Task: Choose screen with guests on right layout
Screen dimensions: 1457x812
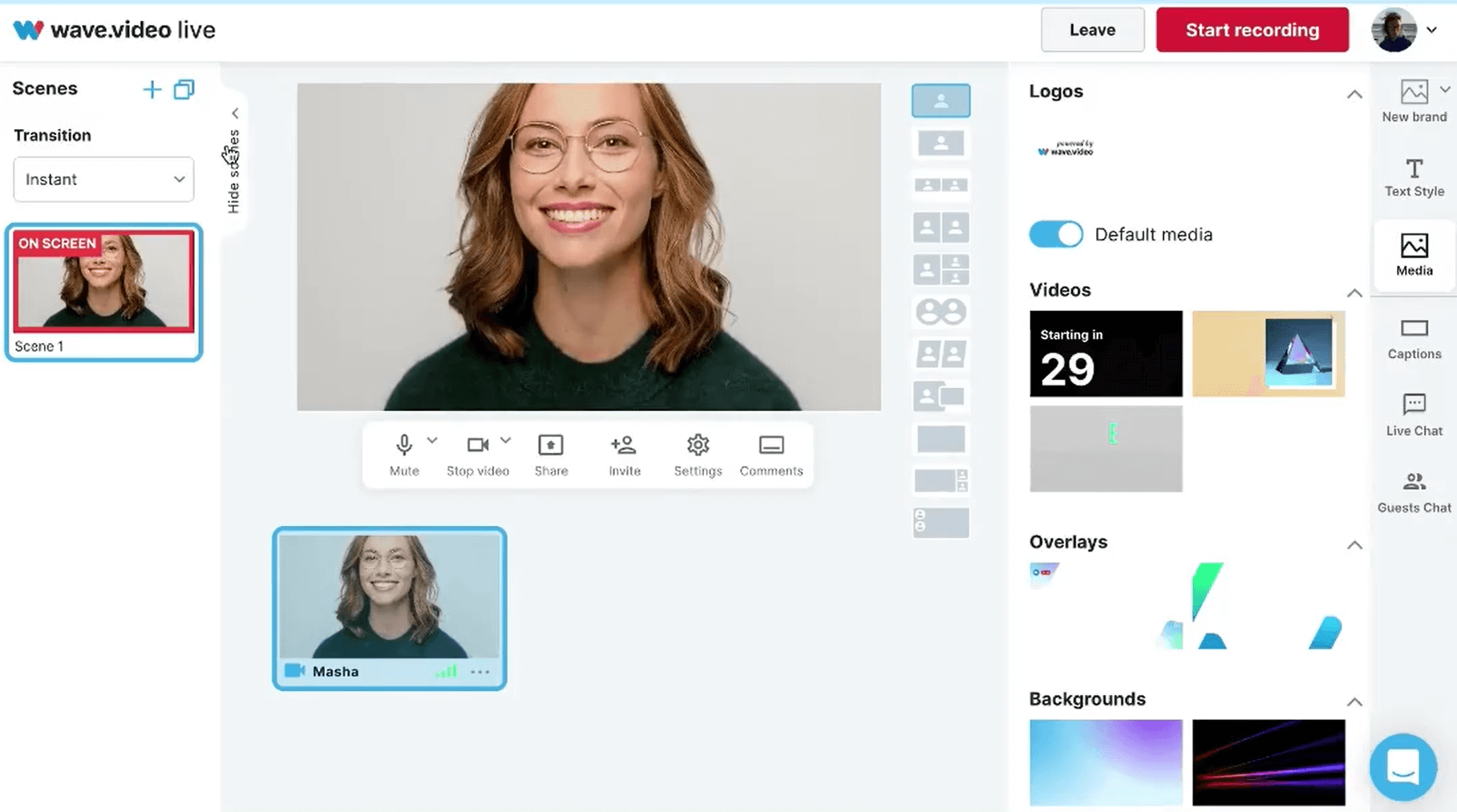Action: pos(941,481)
